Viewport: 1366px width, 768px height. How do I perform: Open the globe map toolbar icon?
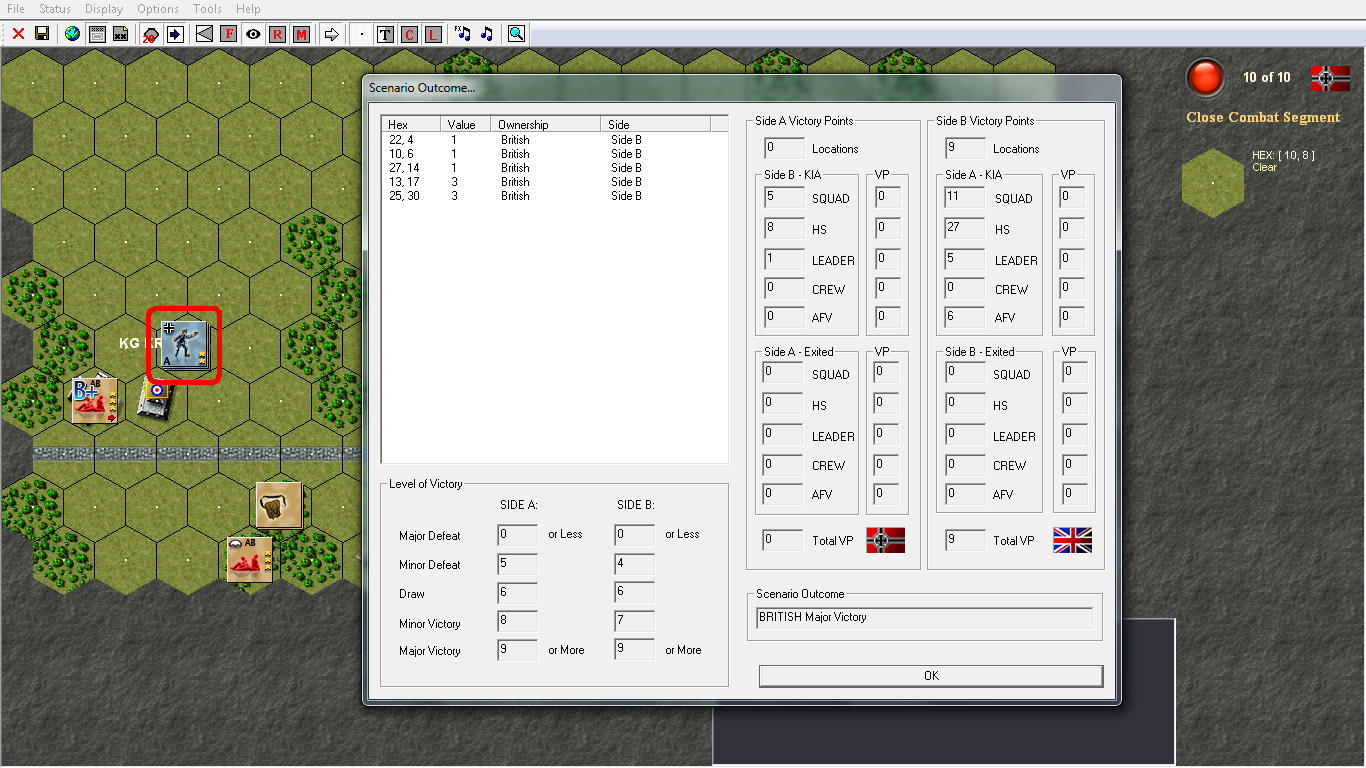tap(72, 34)
